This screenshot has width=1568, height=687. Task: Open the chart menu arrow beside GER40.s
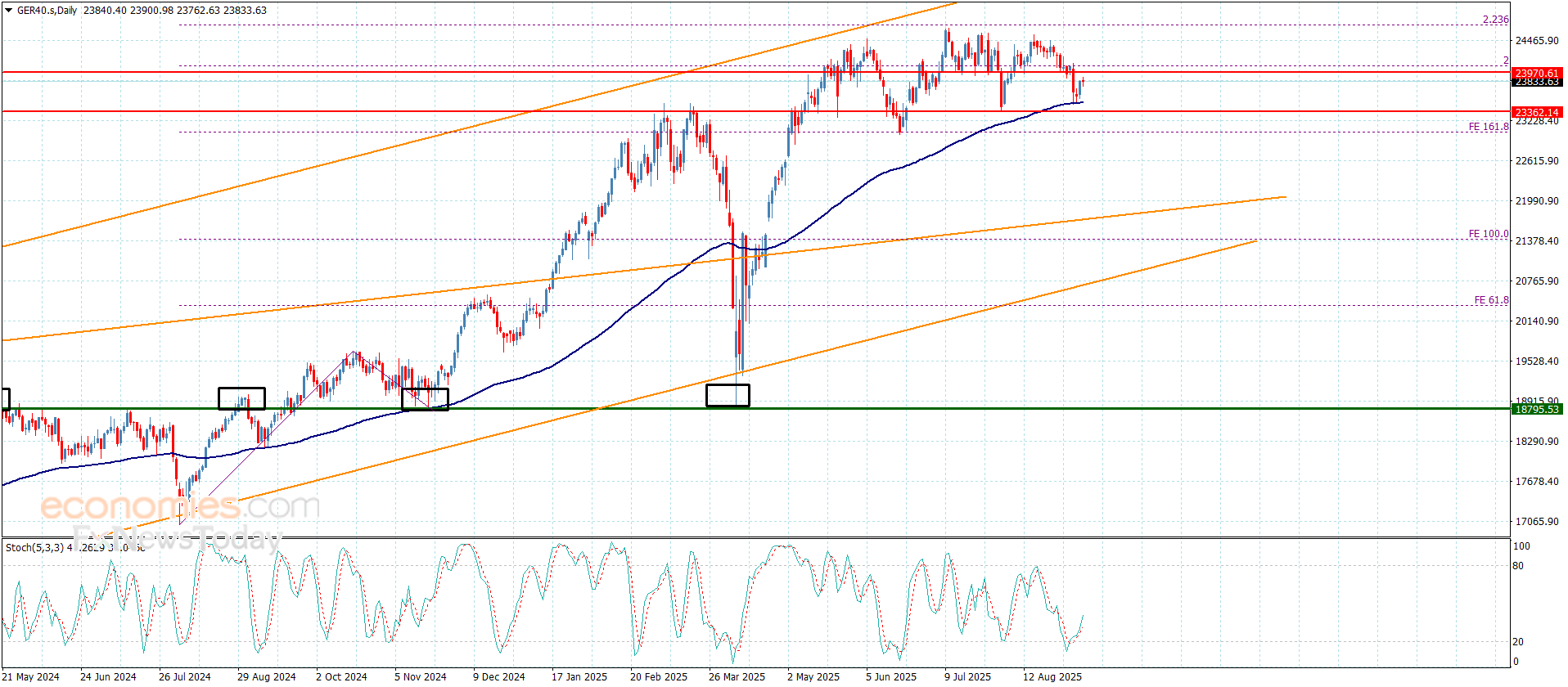tap(9, 11)
